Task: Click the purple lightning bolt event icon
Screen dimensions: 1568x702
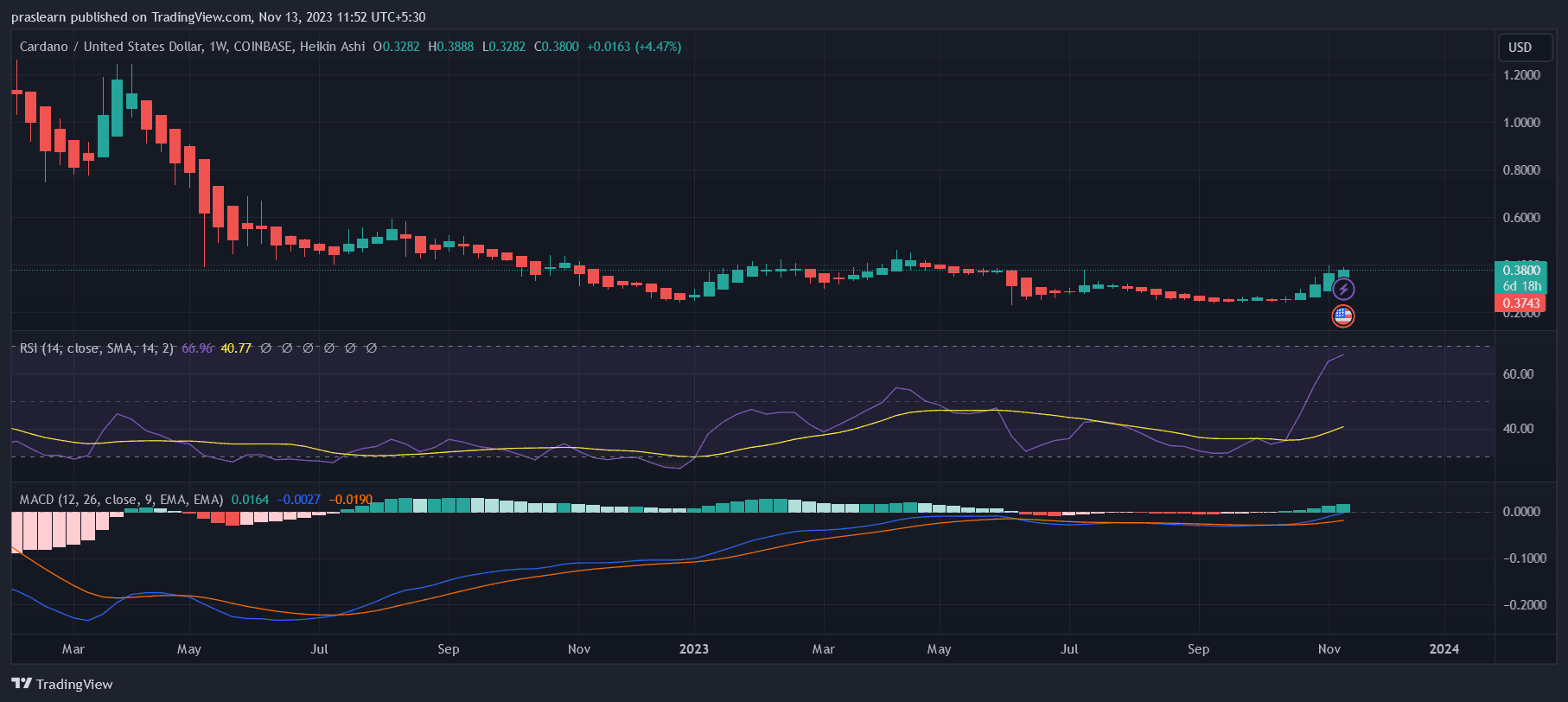Action: [x=1342, y=289]
